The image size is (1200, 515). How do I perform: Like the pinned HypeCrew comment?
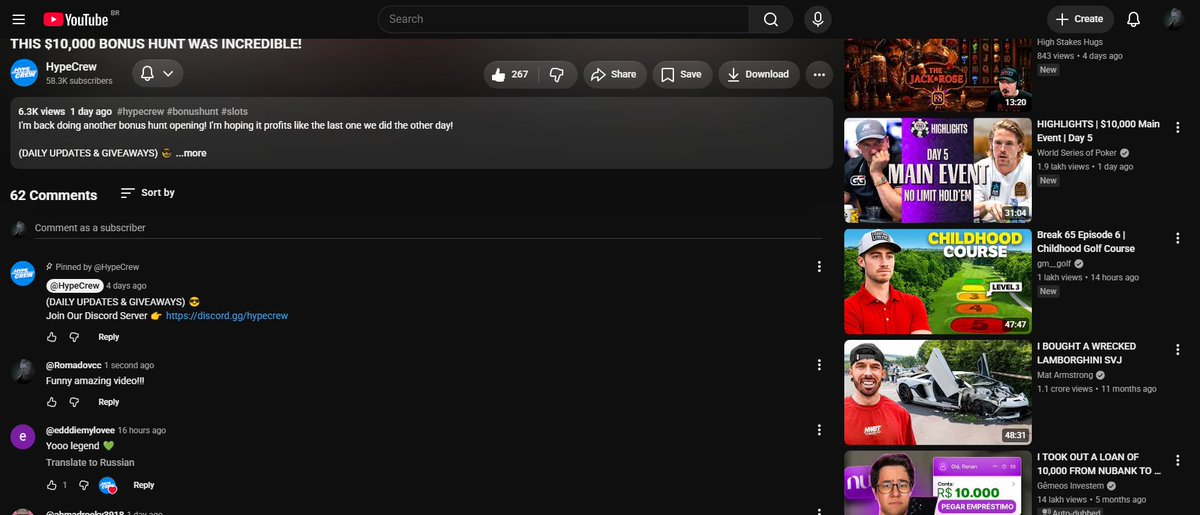click(x=52, y=337)
